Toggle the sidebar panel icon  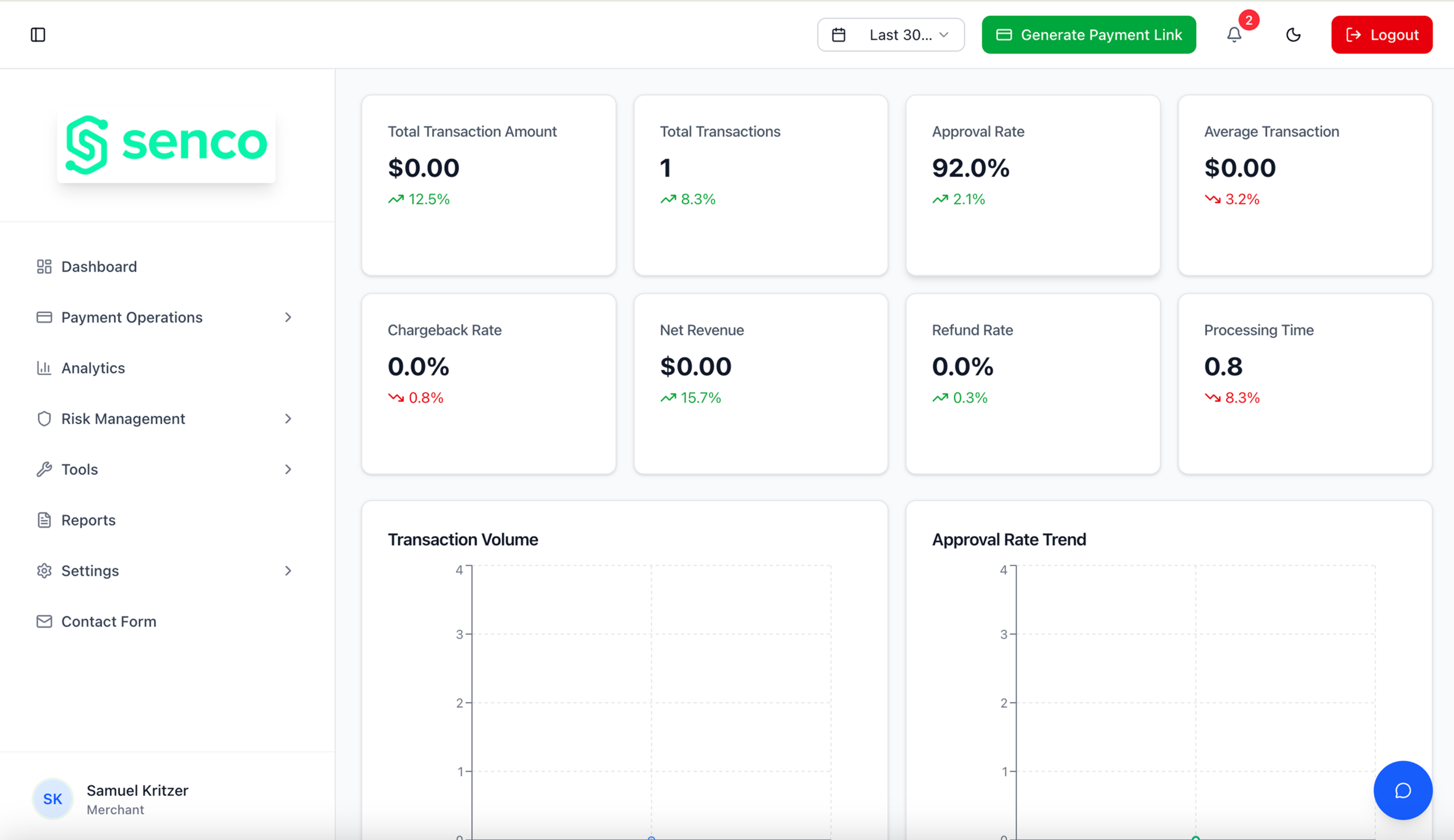[38, 35]
